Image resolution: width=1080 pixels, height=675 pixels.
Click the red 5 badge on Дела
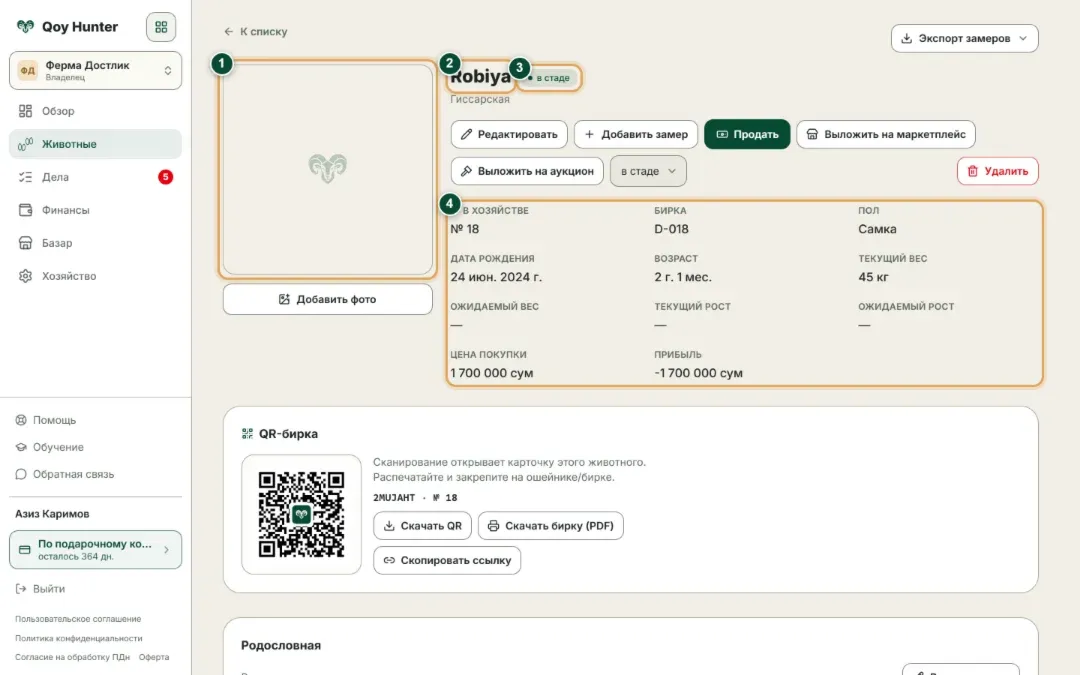point(165,177)
